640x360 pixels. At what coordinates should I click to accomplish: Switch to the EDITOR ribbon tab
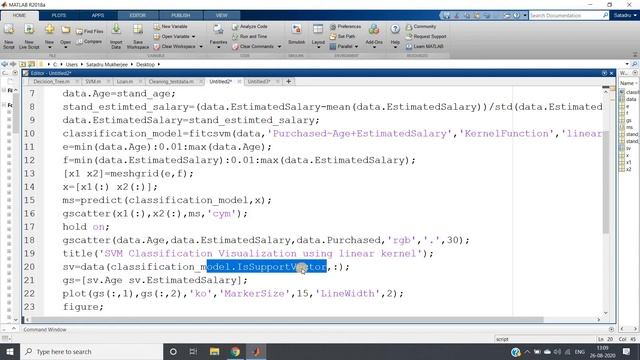click(138, 16)
